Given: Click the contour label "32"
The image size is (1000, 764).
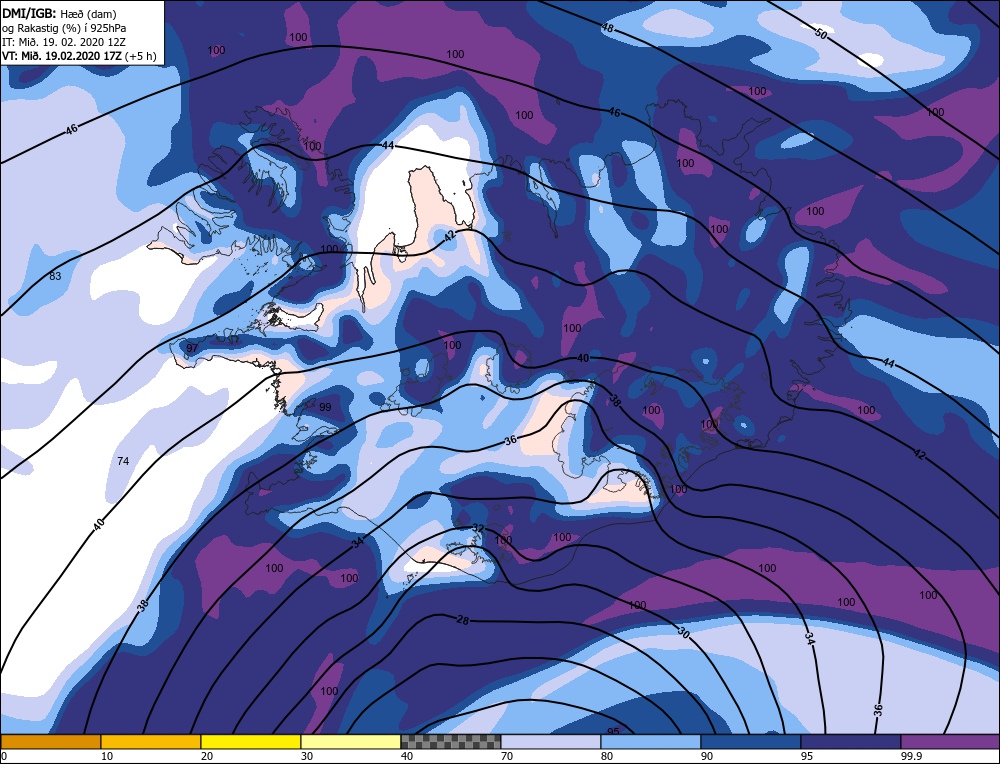Looking at the screenshot, I should pos(478,528).
